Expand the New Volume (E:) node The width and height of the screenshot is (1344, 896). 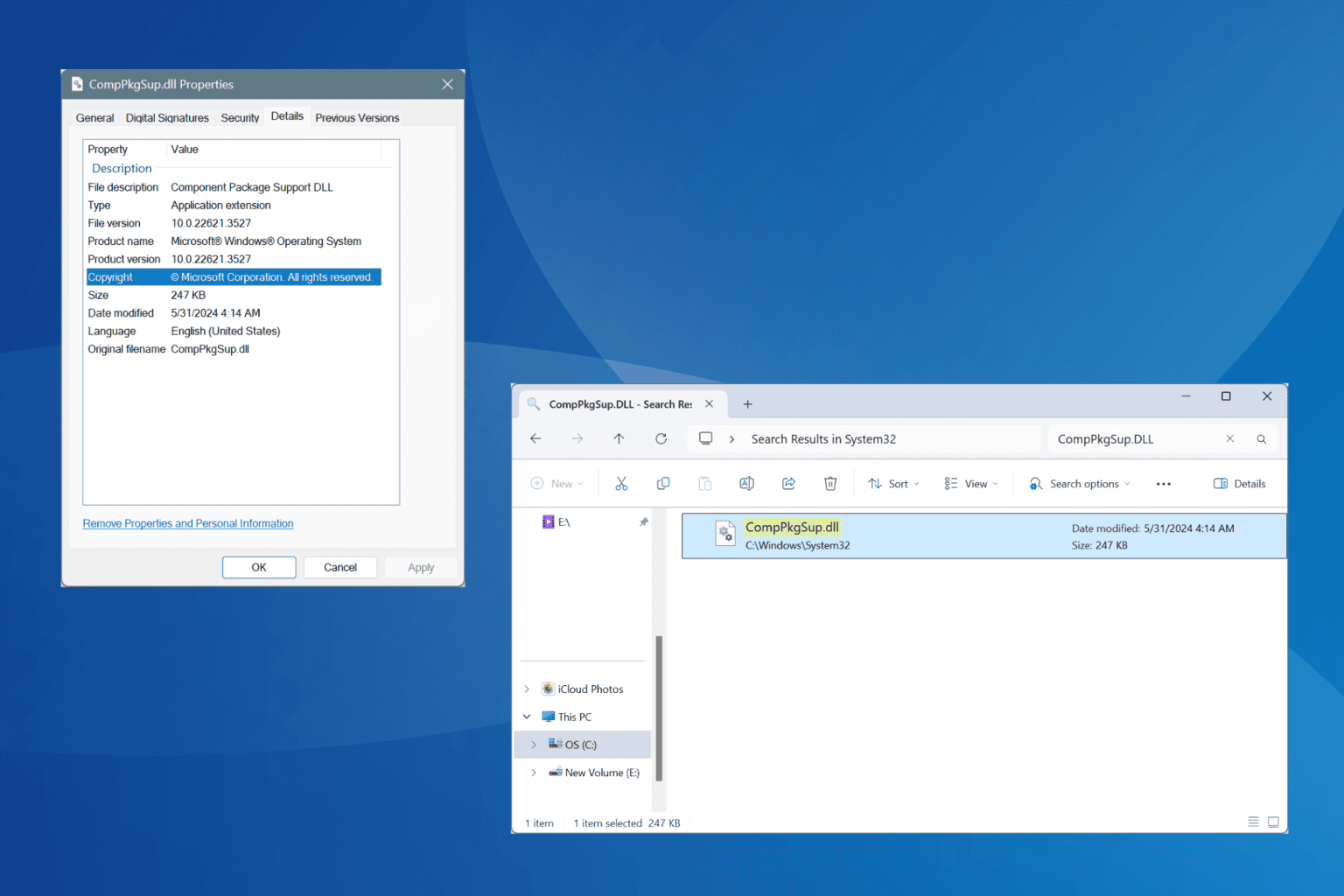coord(534,773)
